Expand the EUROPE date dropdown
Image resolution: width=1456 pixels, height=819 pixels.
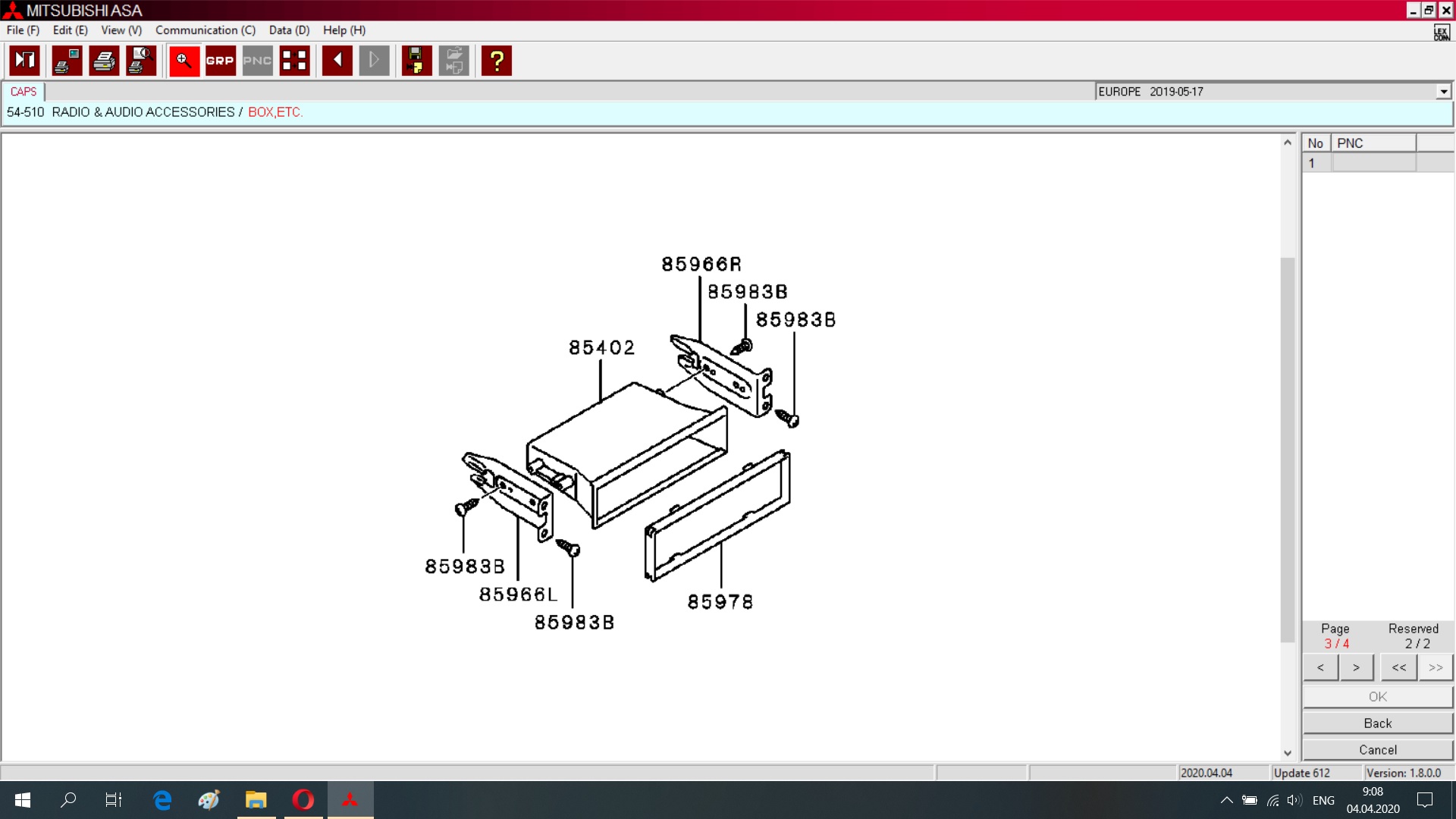click(1443, 92)
